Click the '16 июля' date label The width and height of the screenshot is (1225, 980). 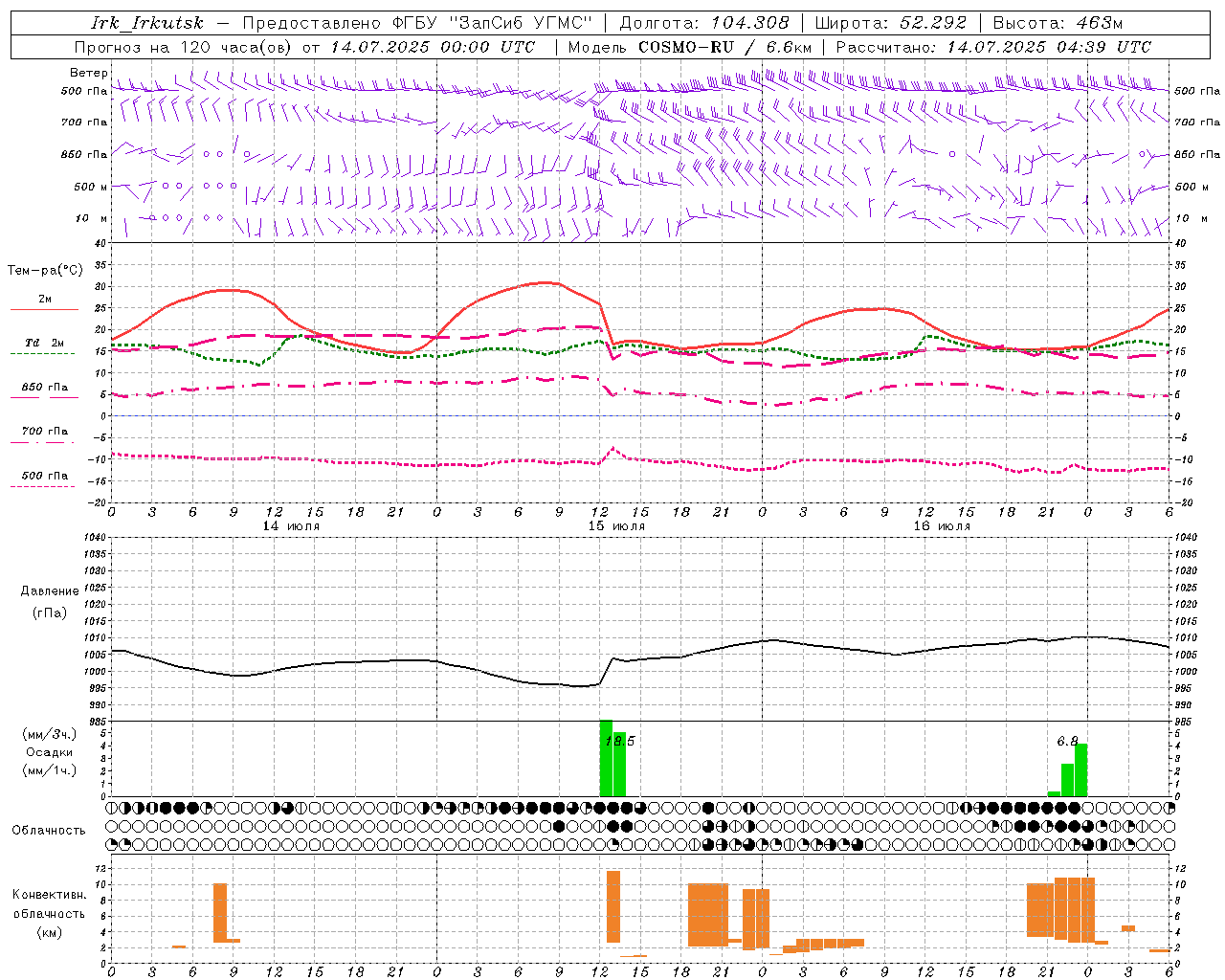pyautogui.click(x=942, y=526)
